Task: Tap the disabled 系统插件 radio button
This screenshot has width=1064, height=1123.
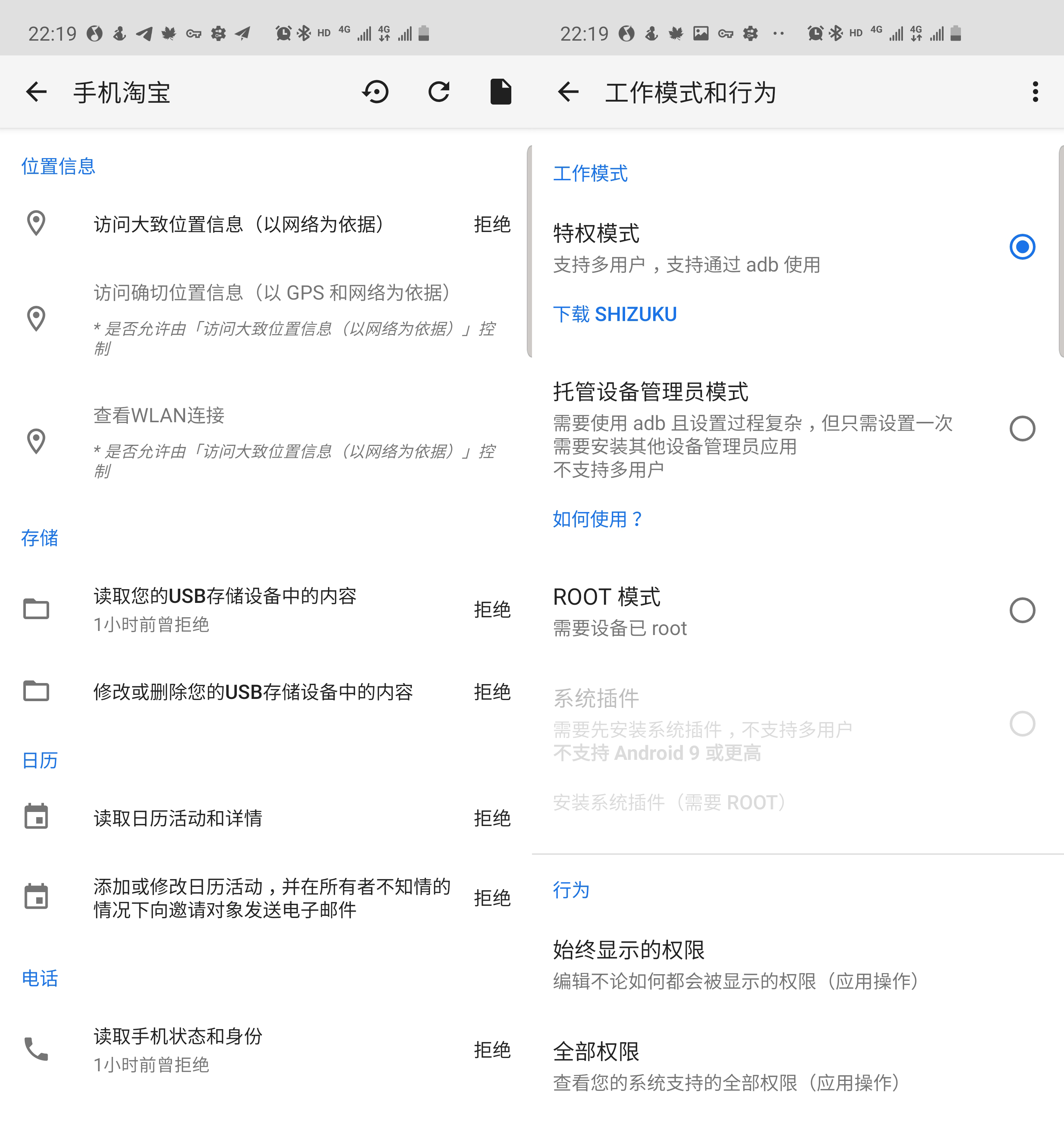Action: 1022,724
